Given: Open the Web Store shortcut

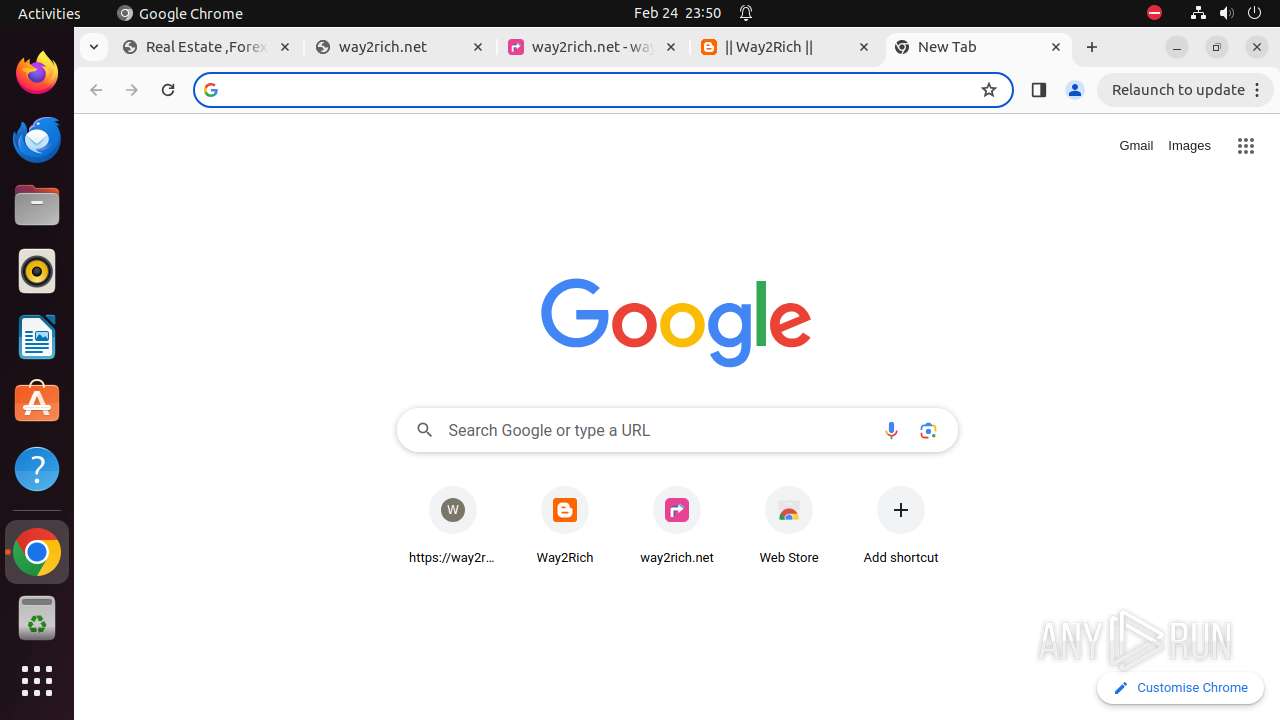Looking at the screenshot, I should coord(789,527).
